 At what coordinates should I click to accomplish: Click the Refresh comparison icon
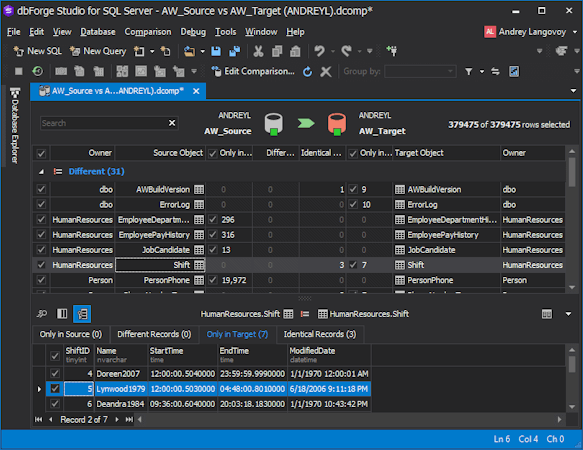point(307,71)
